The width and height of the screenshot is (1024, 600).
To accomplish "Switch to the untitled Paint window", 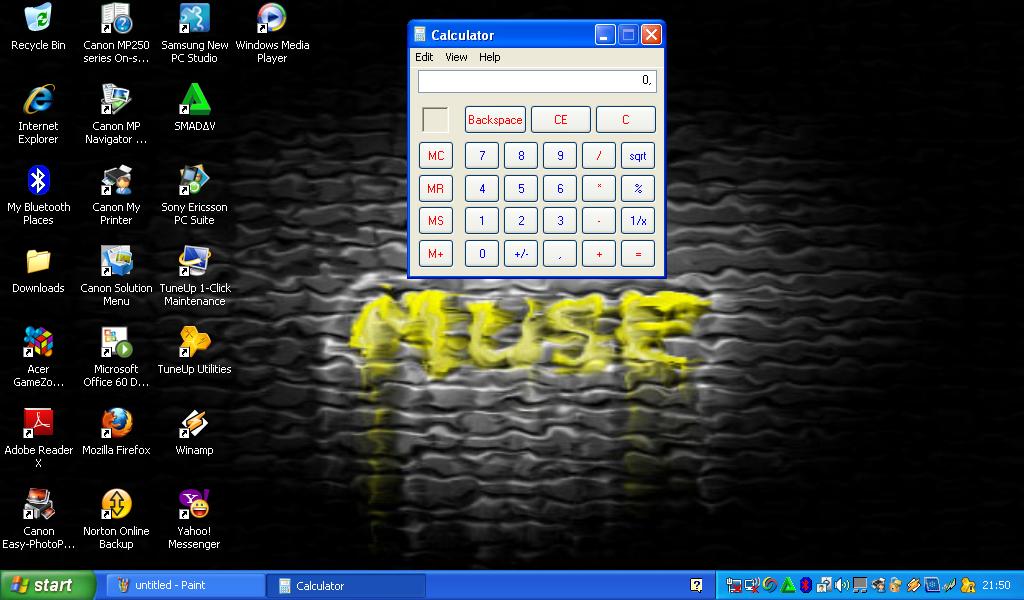I will pos(184,585).
